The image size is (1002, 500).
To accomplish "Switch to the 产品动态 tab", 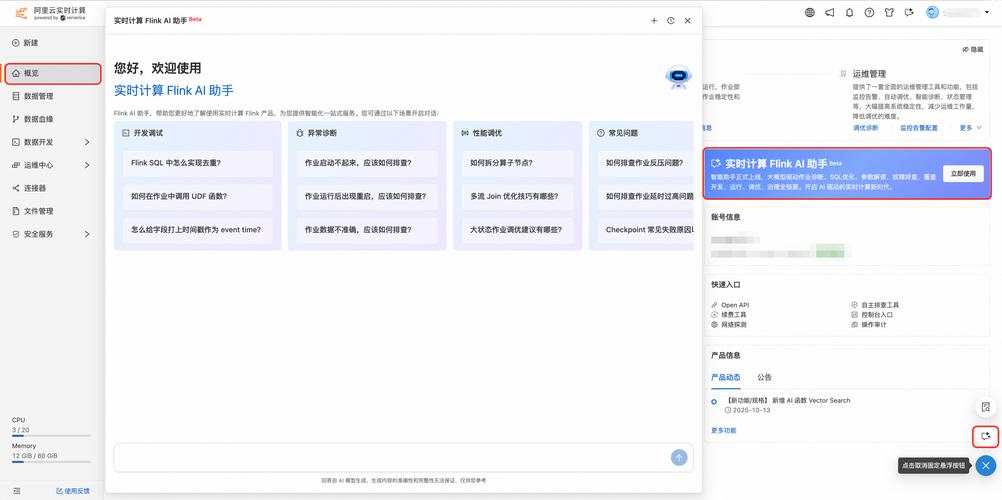I will (726, 377).
